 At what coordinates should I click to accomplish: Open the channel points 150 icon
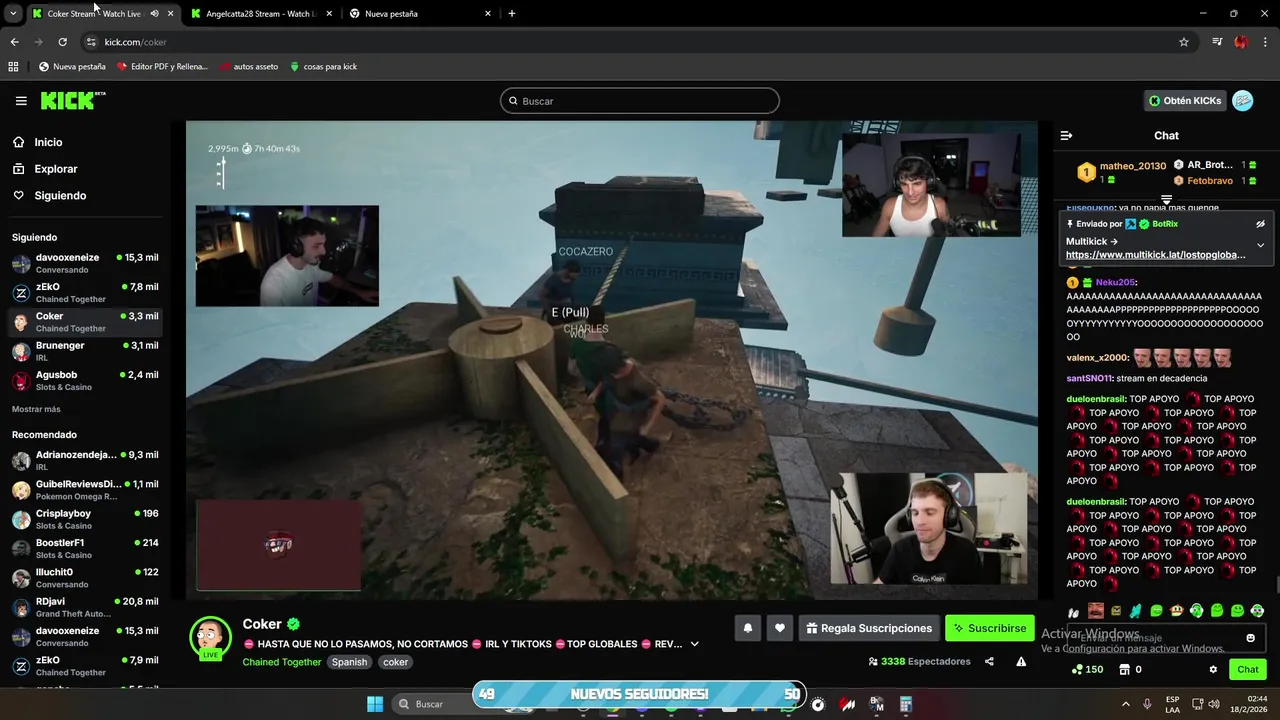coord(1087,669)
